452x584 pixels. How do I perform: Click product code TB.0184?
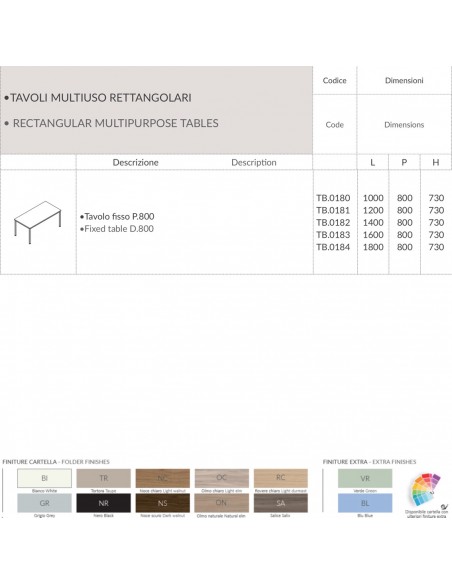click(333, 247)
